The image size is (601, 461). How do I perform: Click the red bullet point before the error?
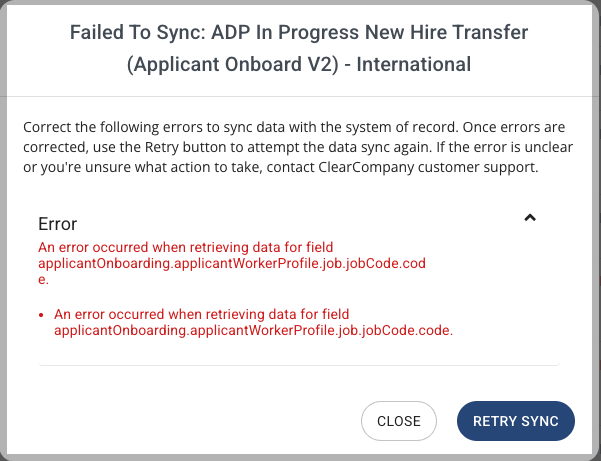41,315
